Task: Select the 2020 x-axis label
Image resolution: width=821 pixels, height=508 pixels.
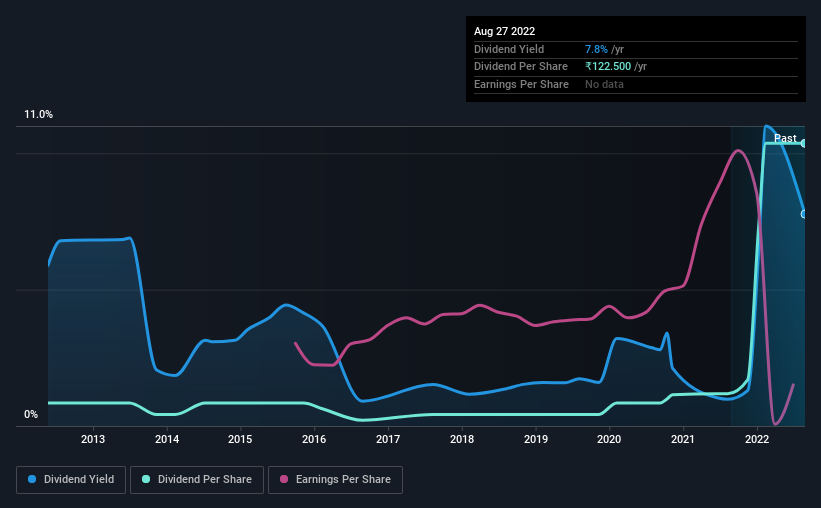Action: coord(609,439)
